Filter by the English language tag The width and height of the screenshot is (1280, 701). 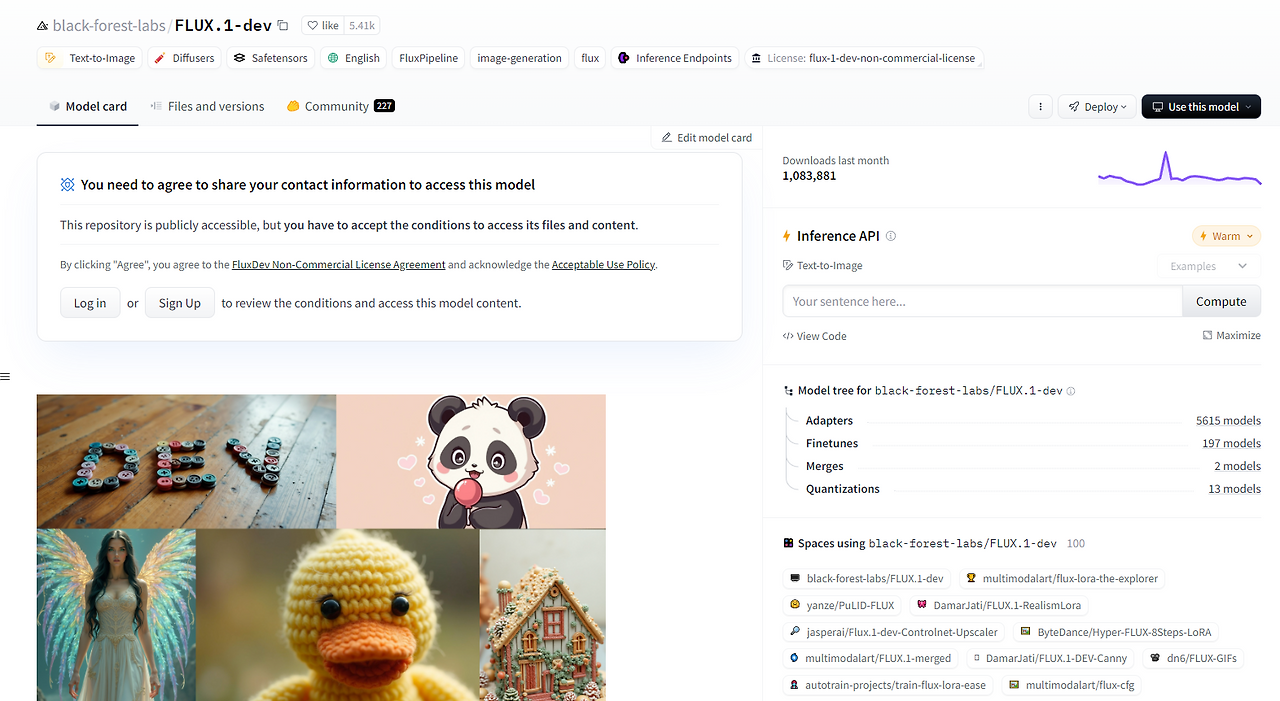point(353,58)
